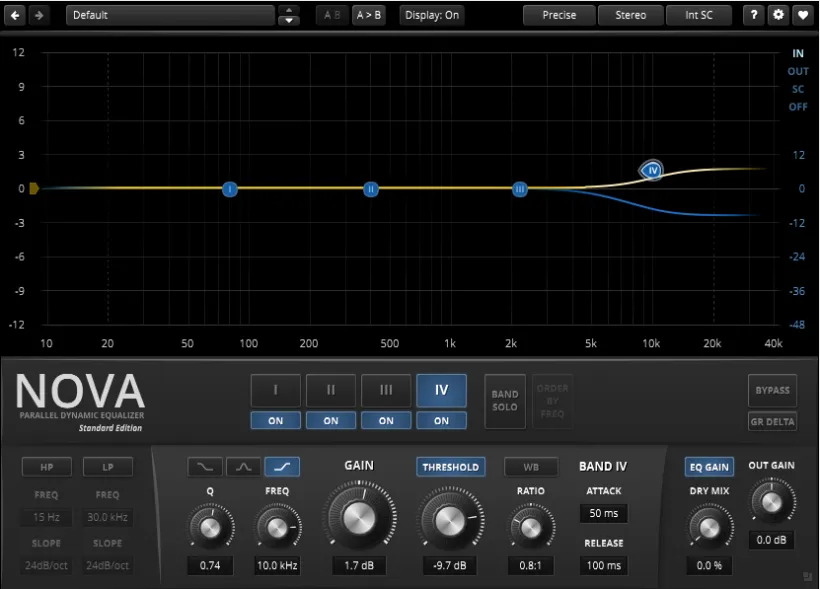Toggle the EQ GAIN button
Image resolution: width=820 pixels, height=589 pixels.
(709, 467)
